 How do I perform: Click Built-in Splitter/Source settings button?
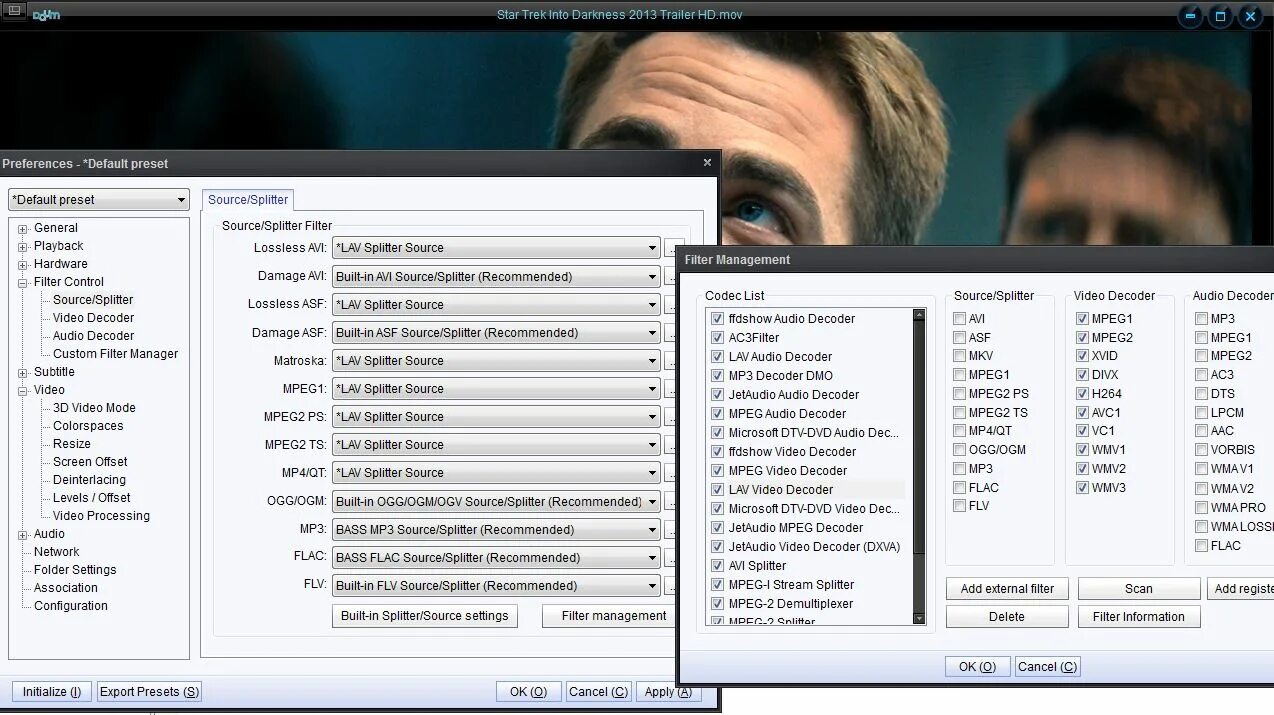pyautogui.click(x=424, y=616)
